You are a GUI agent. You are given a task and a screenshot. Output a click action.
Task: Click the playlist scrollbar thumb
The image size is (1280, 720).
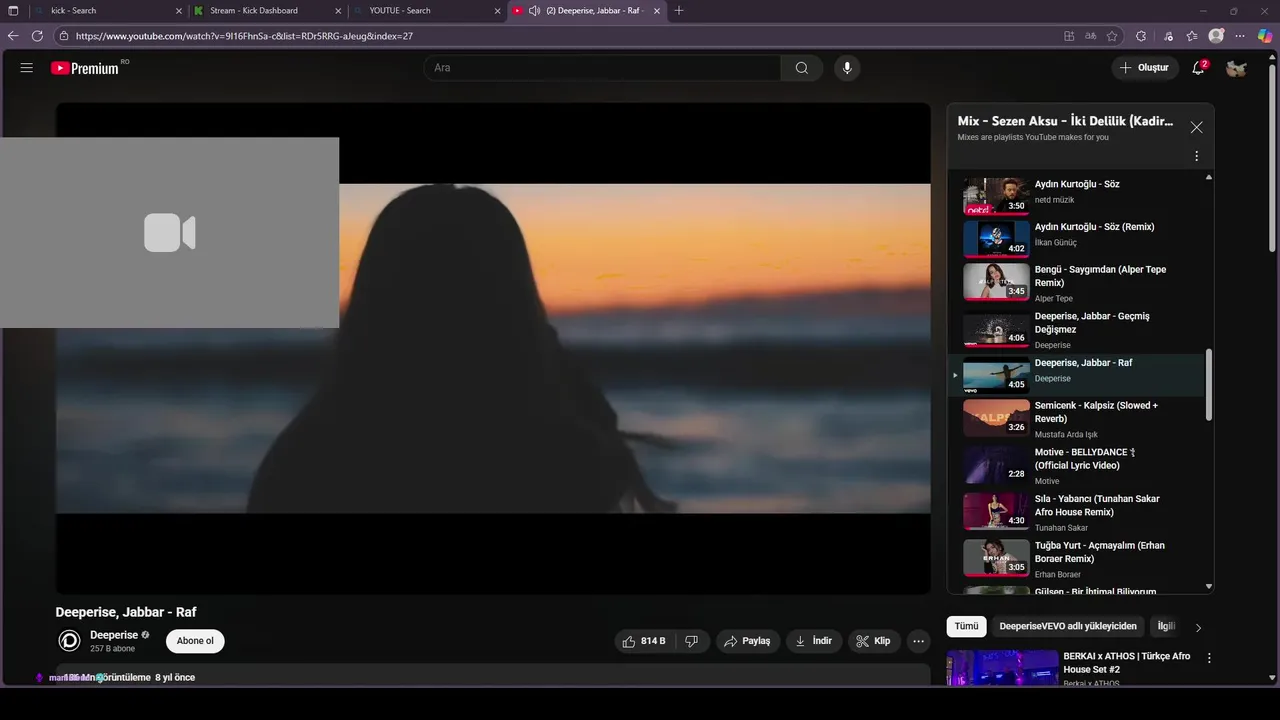1209,384
